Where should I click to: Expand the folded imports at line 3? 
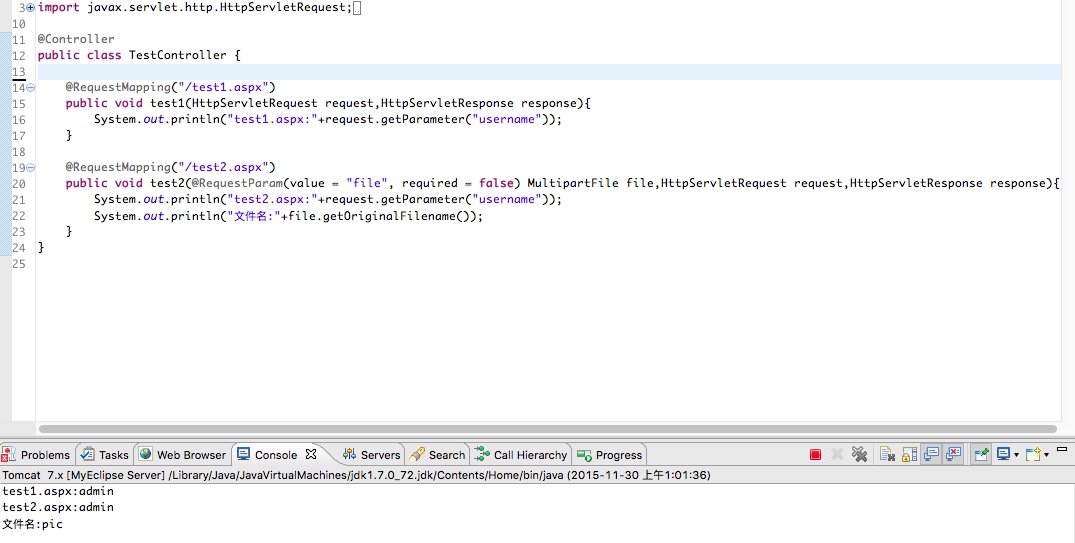(30, 8)
